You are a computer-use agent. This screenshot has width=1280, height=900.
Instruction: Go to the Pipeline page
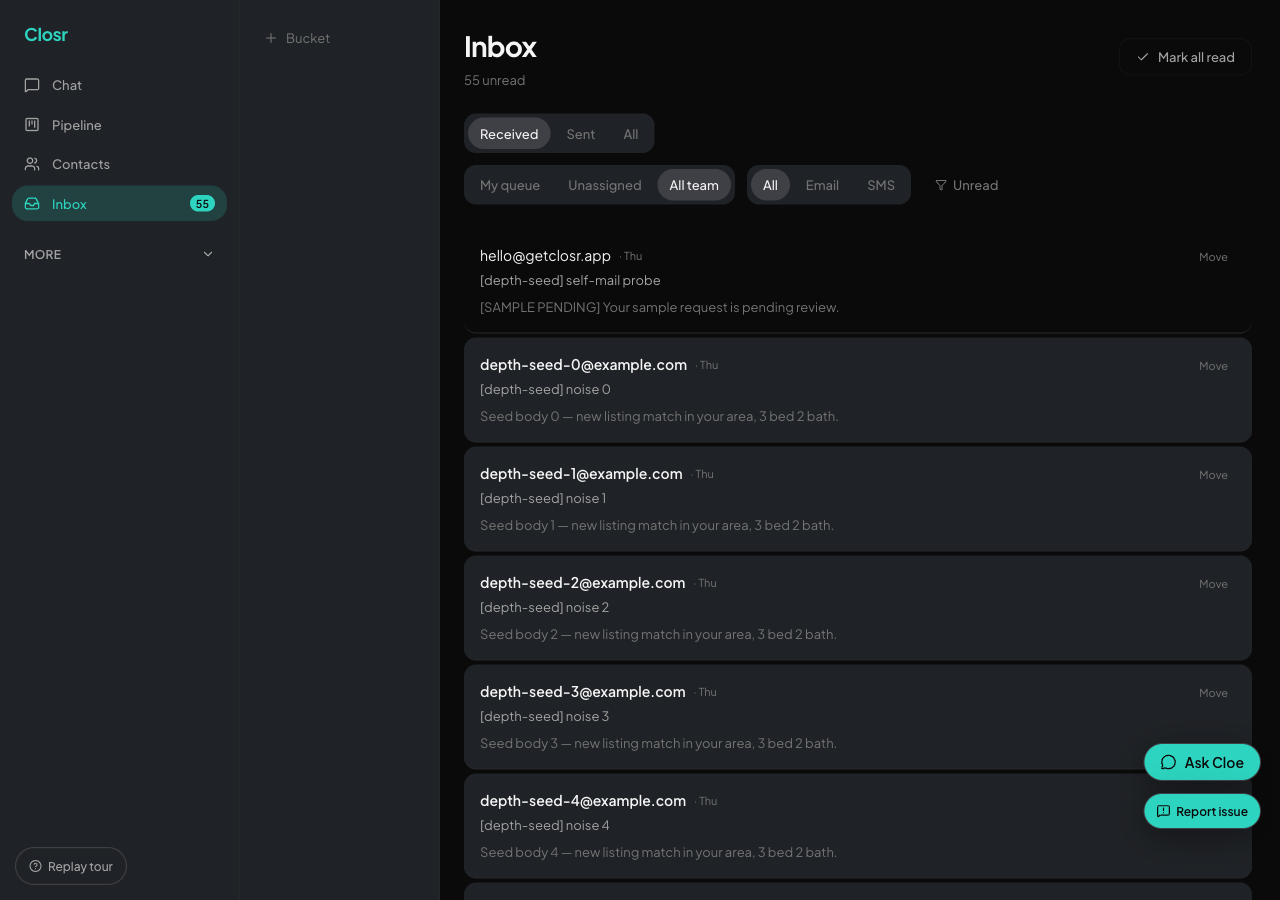click(119, 125)
